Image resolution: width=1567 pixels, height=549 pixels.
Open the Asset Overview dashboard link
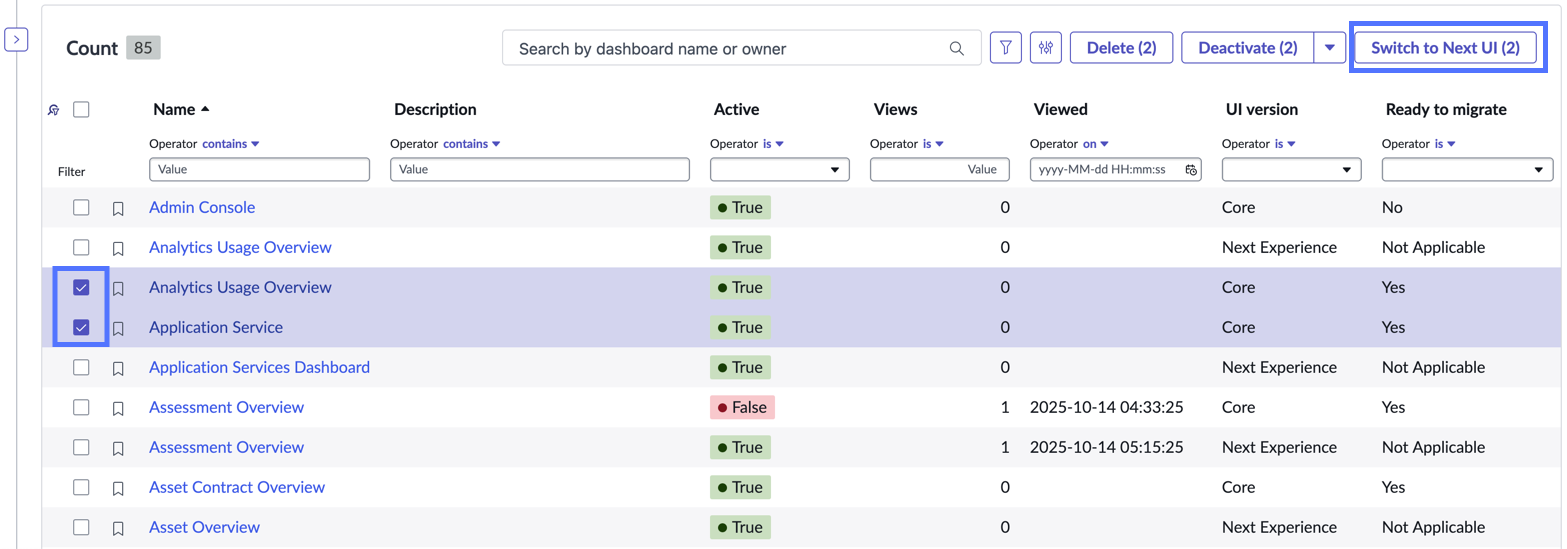[204, 528]
